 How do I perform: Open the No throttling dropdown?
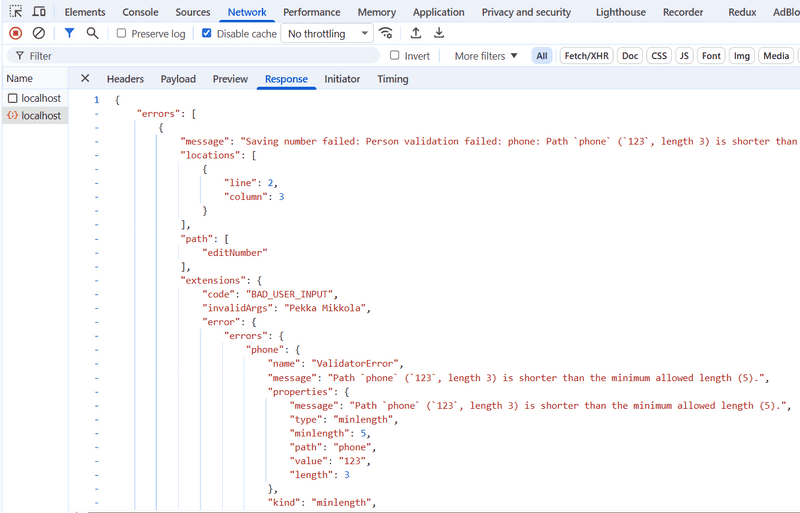pyautogui.click(x=326, y=34)
